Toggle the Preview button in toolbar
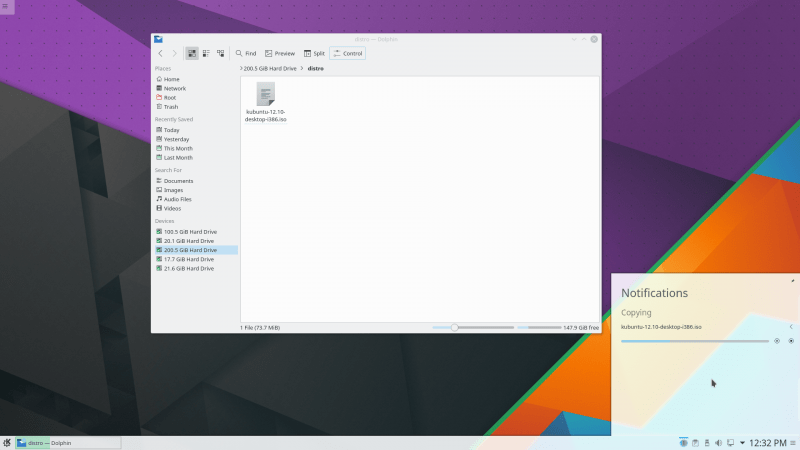 click(280, 53)
